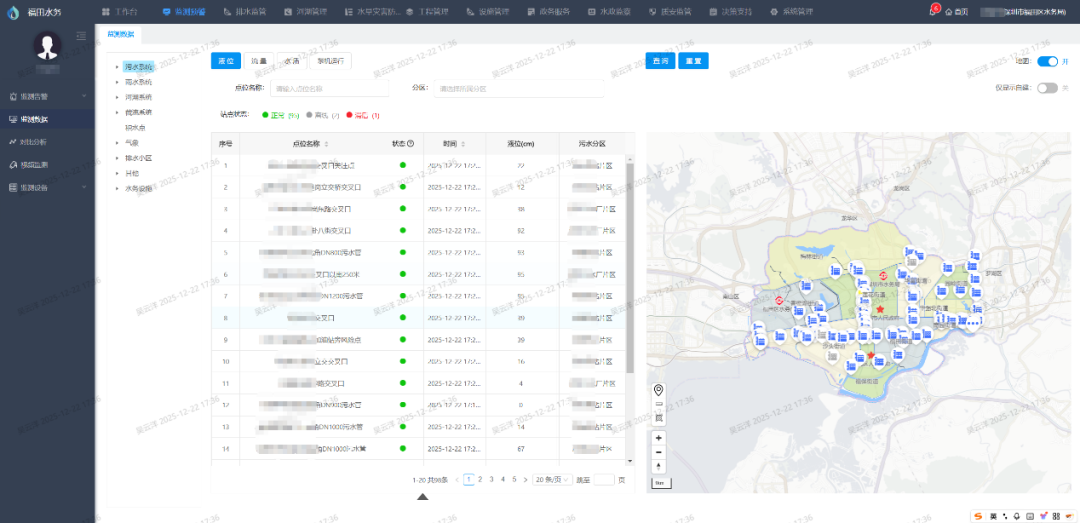Click the map zoom out minus button
The height and width of the screenshot is (523, 1080).
tap(658, 452)
